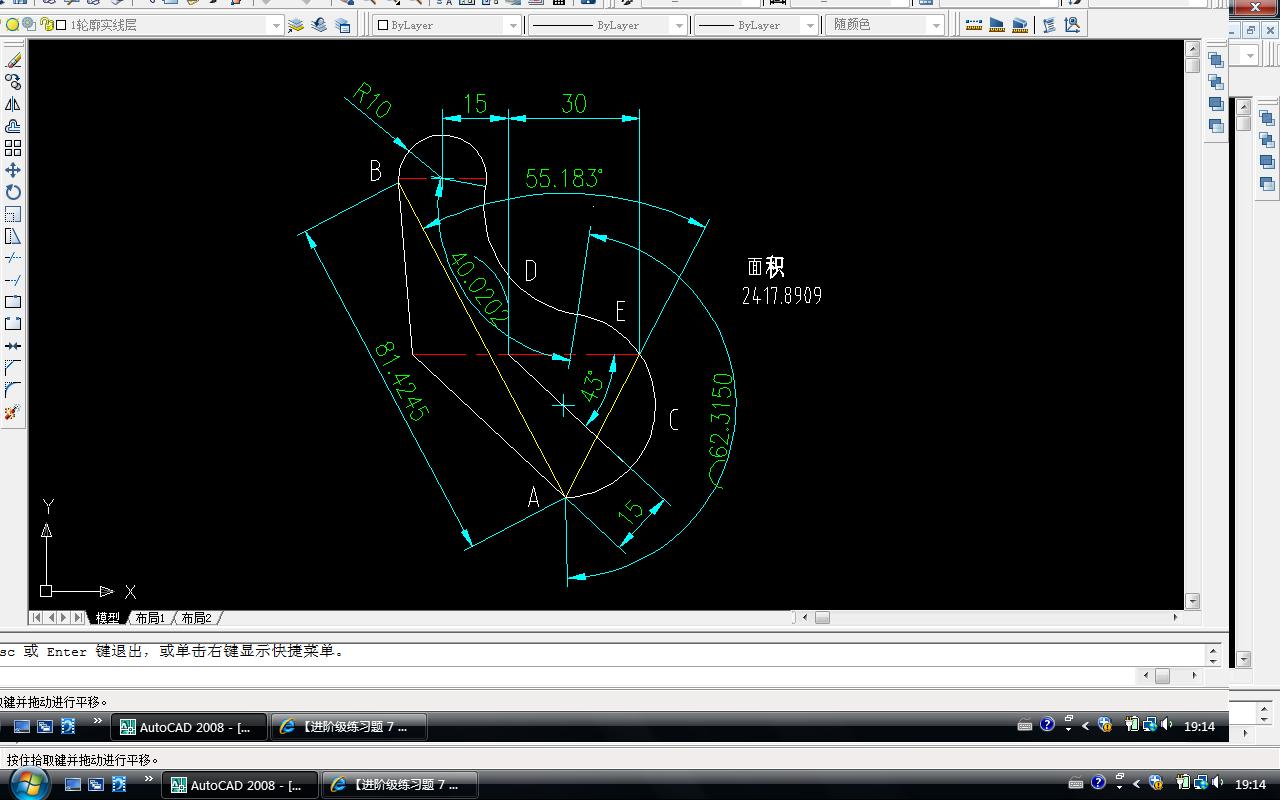Select the 30 horizontal dimension text
This screenshot has width=1280, height=800.
[574, 103]
